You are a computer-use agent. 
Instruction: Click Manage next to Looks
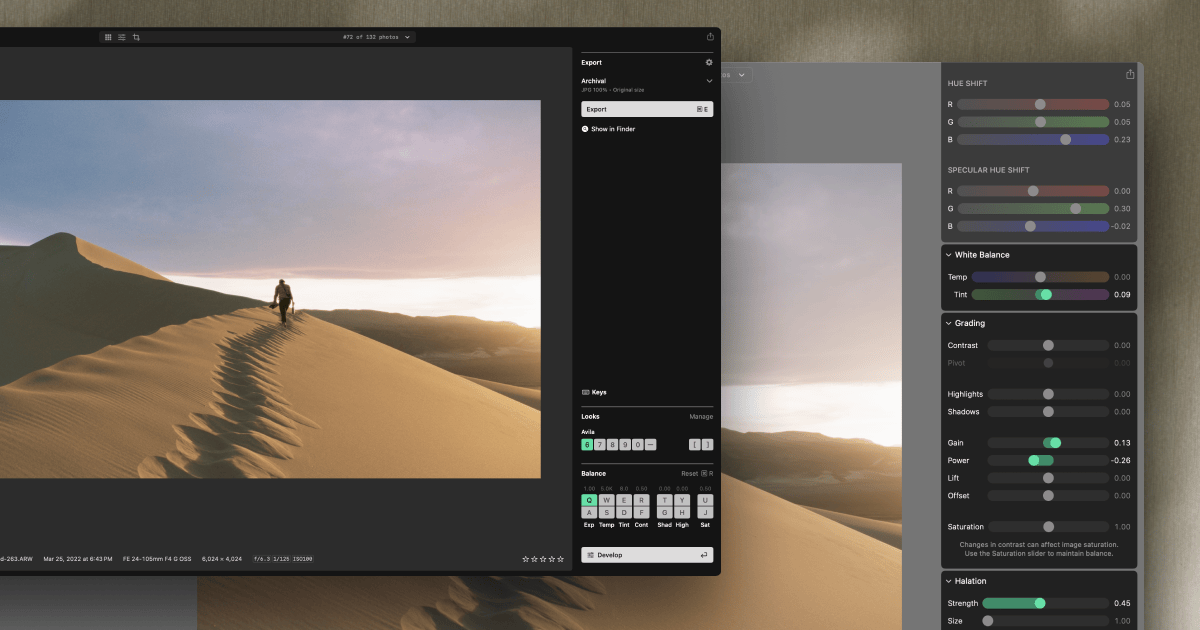point(701,416)
